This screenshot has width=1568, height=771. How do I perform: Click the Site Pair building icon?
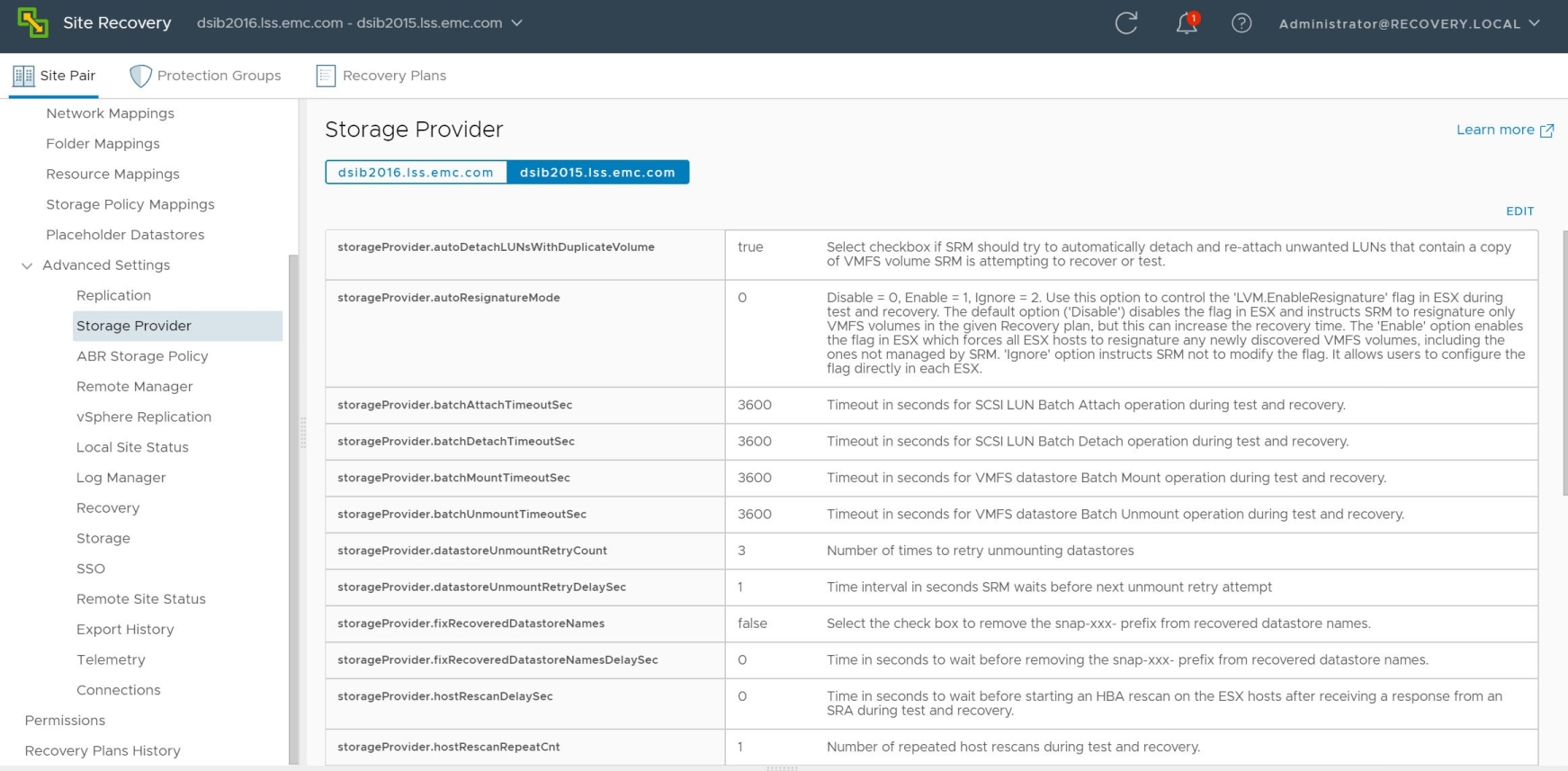(23, 76)
